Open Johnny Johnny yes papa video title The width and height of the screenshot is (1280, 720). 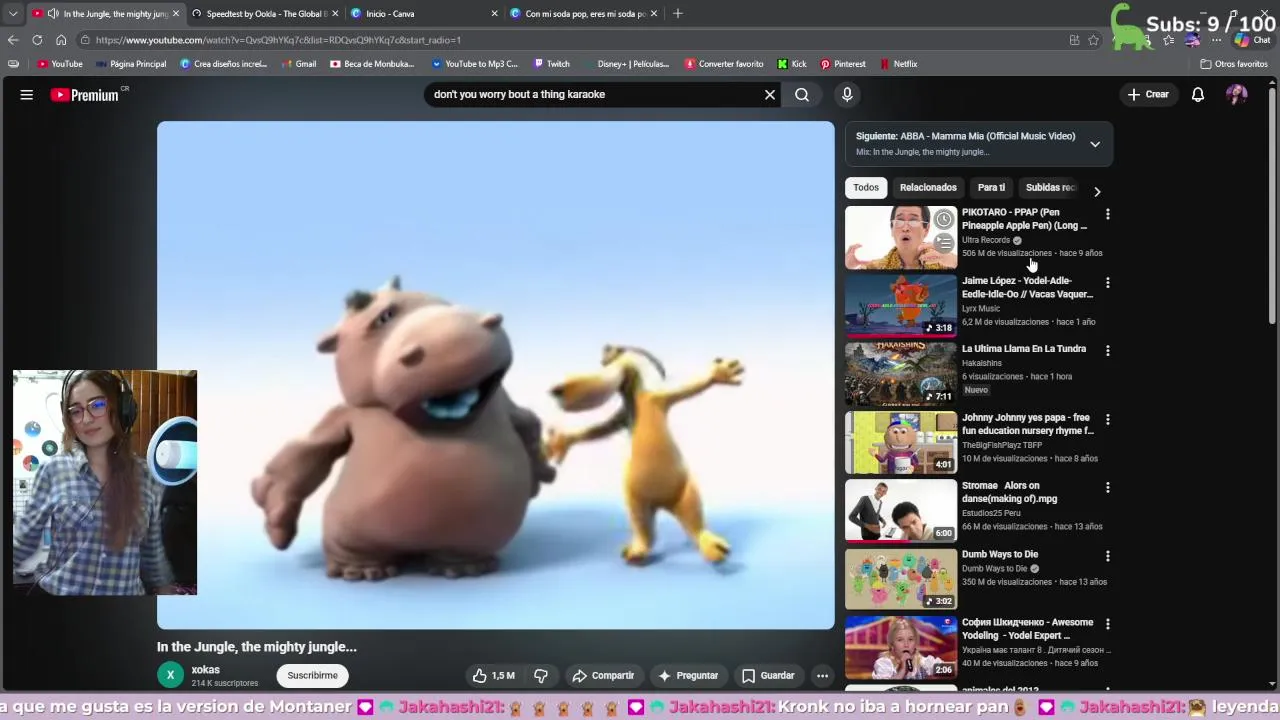click(1027, 424)
